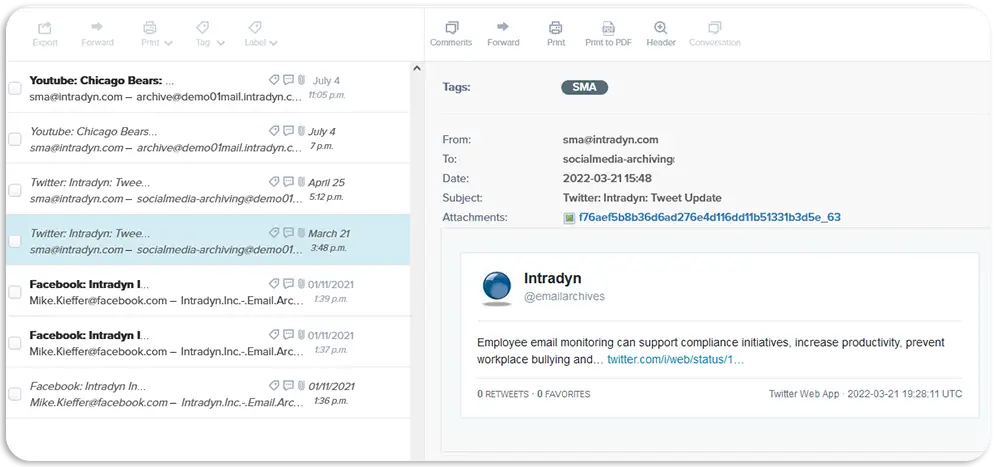Screen dimensions: 998x467
Task: Check the March 21 Twitter email checkbox
Action: click(15, 241)
